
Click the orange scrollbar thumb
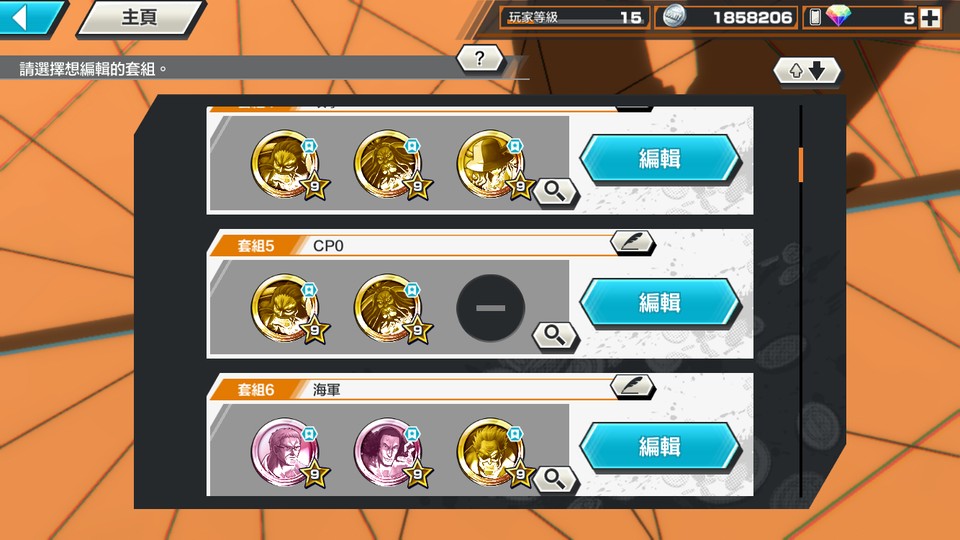[800, 165]
